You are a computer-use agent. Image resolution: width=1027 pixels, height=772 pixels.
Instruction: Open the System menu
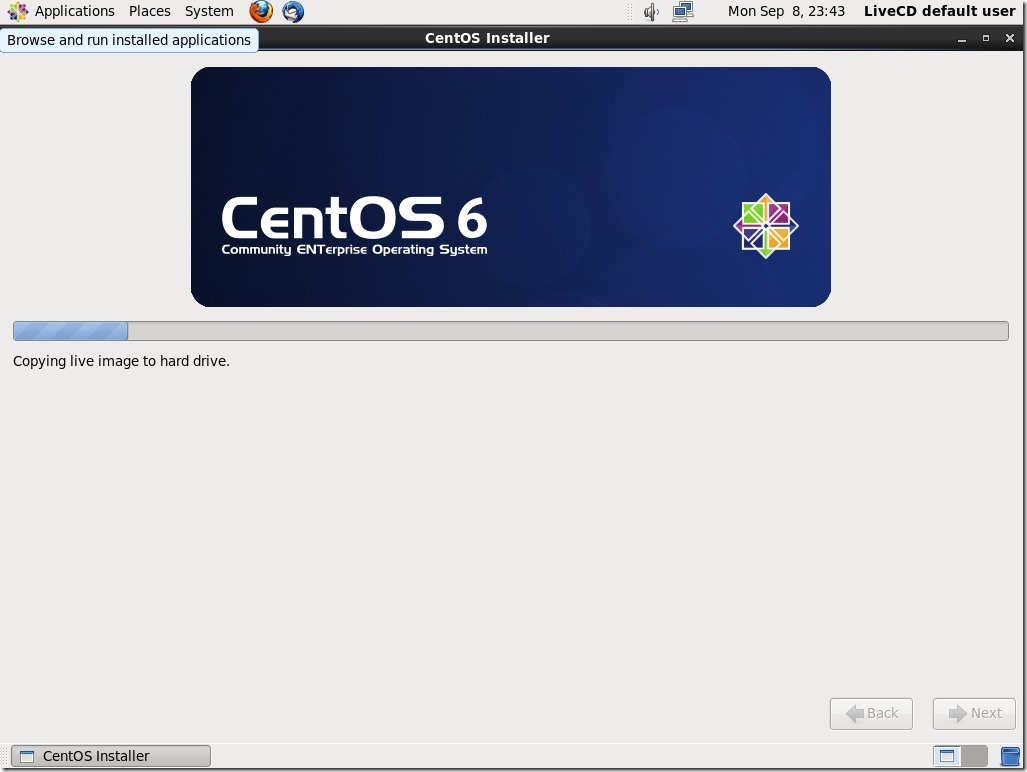[x=209, y=11]
